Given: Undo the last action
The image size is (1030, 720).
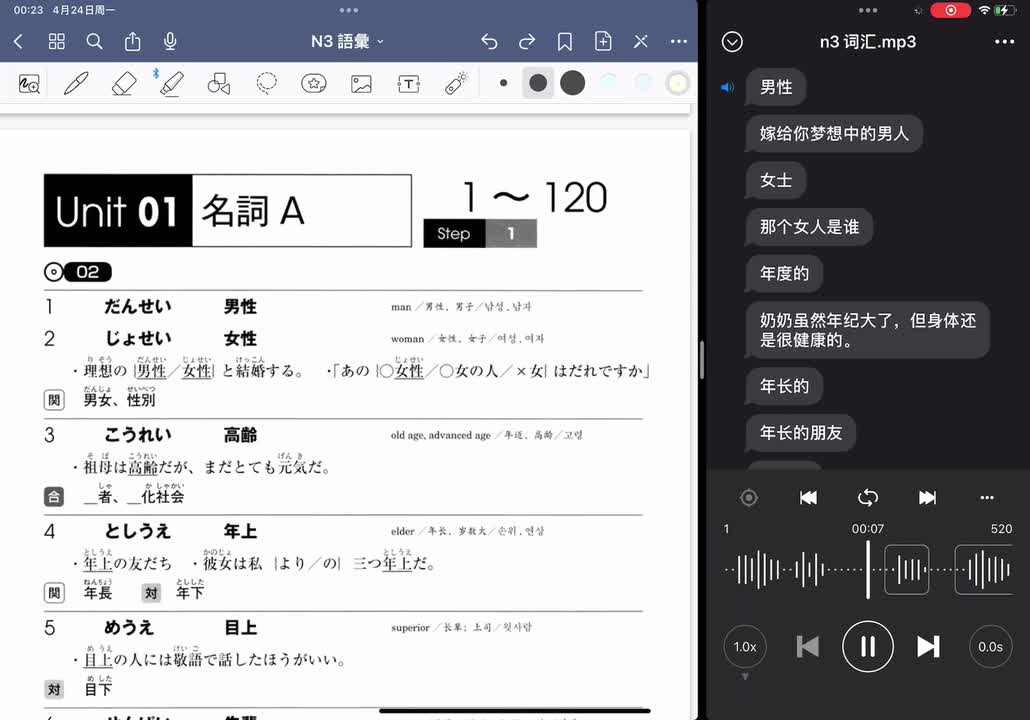Looking at the screenshot, I should 489,41.
